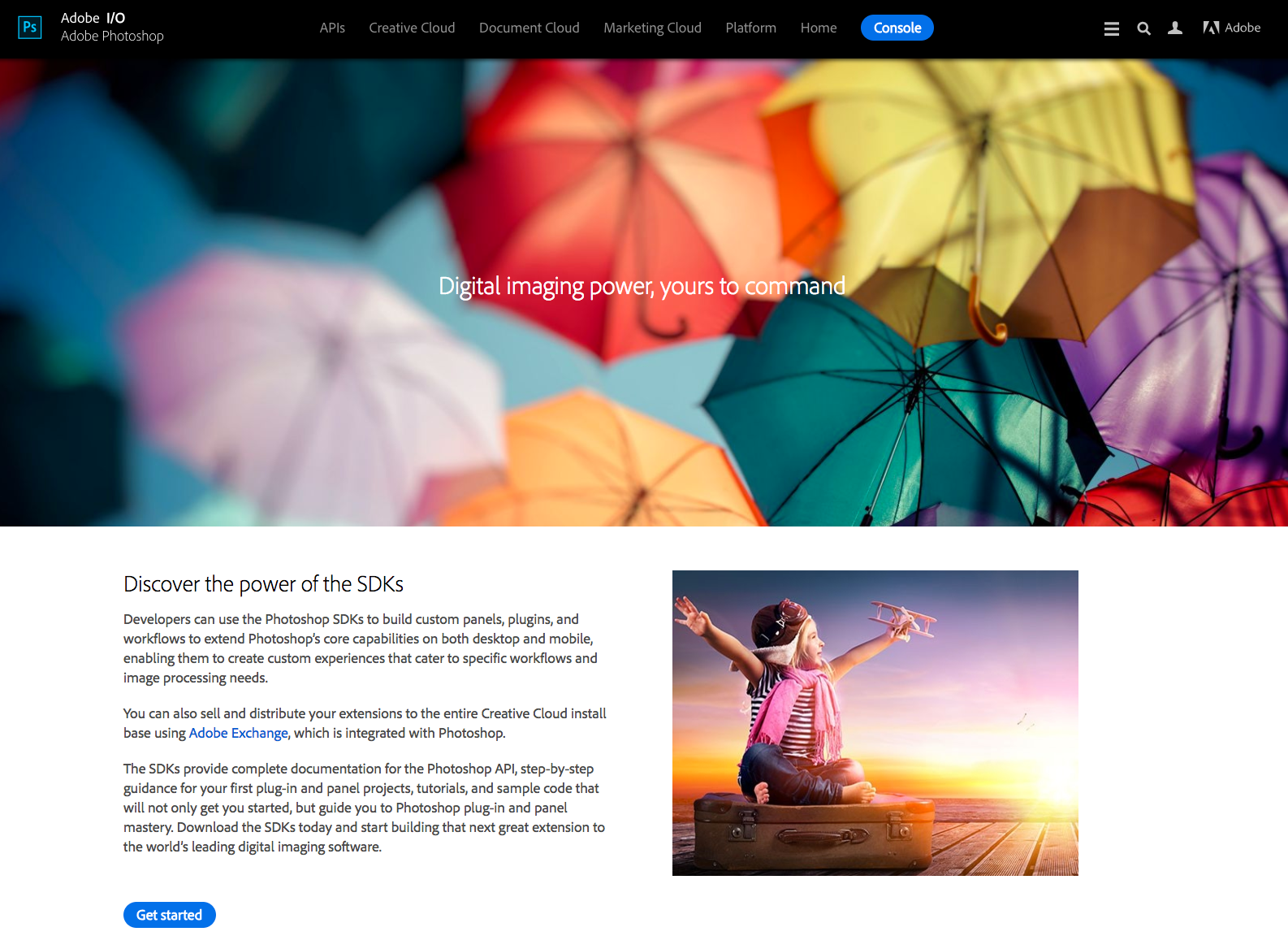1288x936 pixels.
Task: Click the Discover the power of the SDKs heading
Action: click(263, 584)
